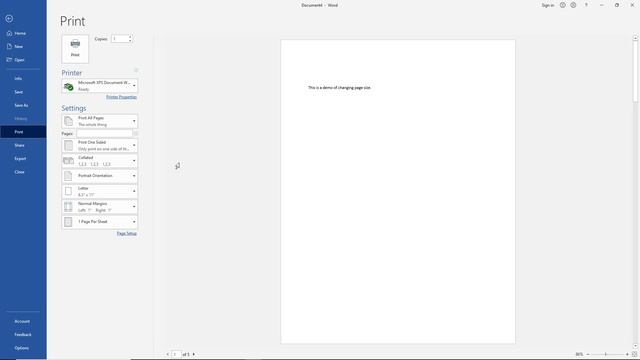Open the Portrait Orientation dropdown
The height and width of the screenshot is (360, 640).
[100, 176]
